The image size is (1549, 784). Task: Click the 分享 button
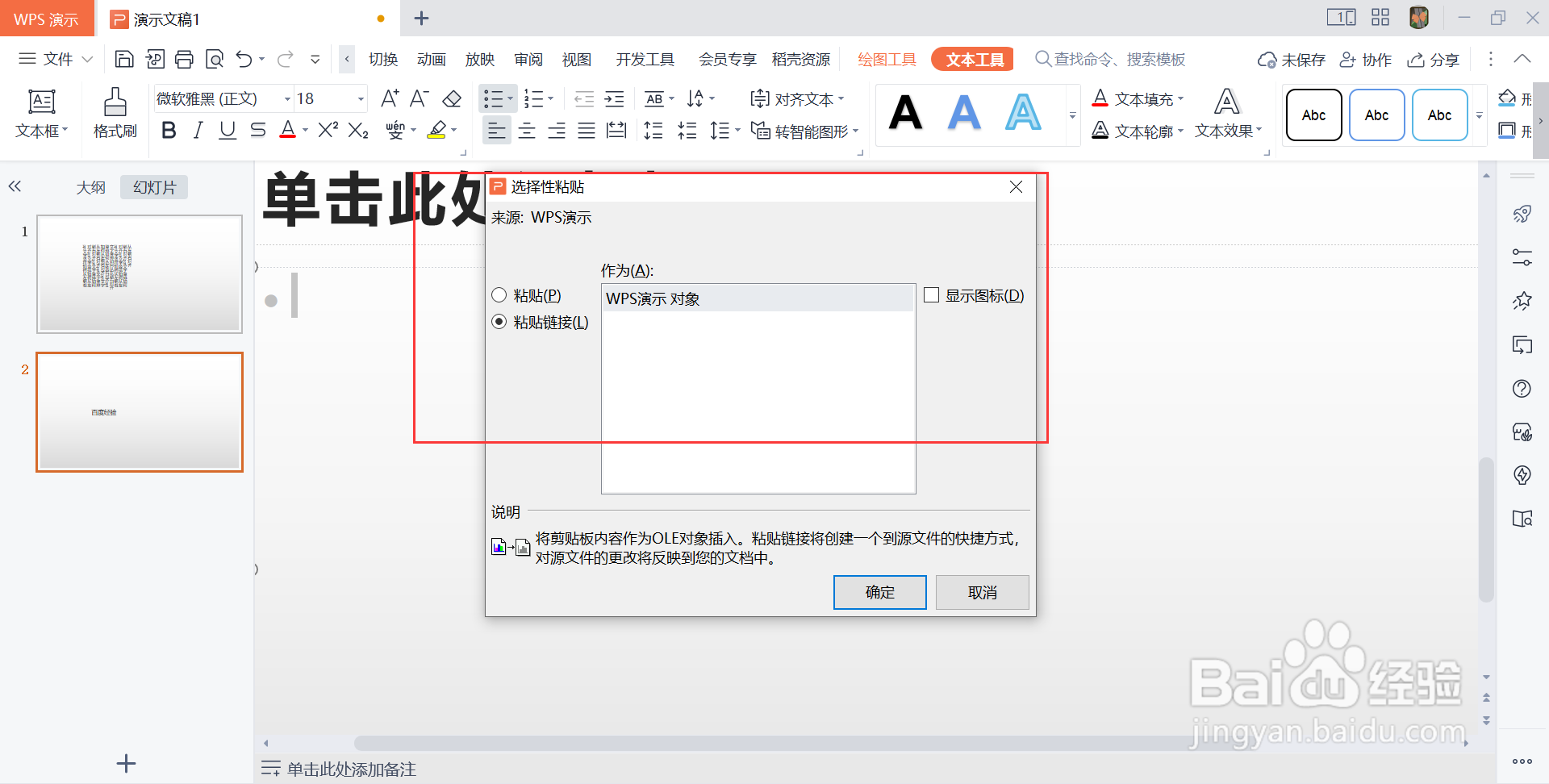[1433, 60]
